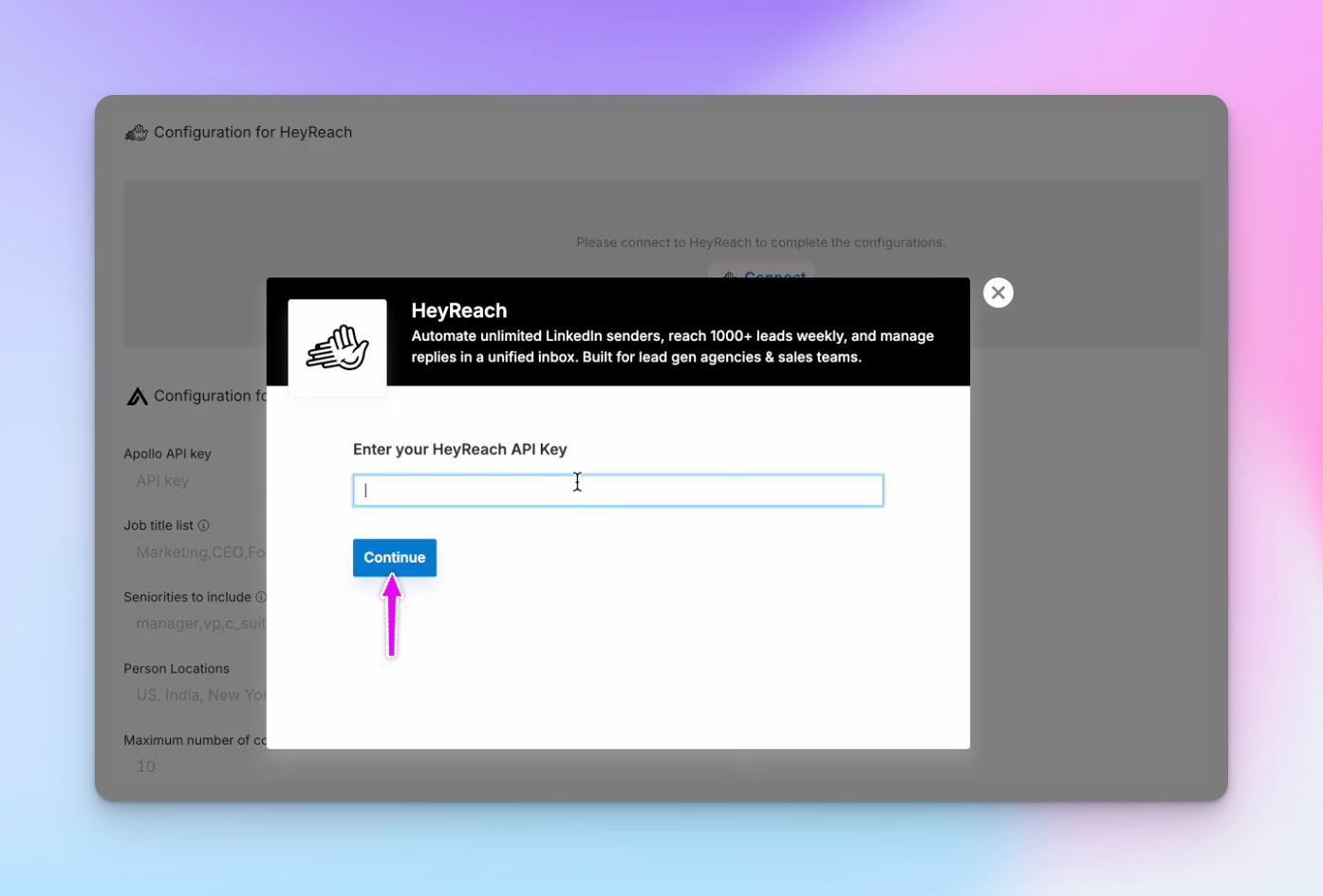Click the HeyReach icon beside Configuration for HeyReach
The width and height of the screenshot is (1323, 896).
click(x=137, y=133)
